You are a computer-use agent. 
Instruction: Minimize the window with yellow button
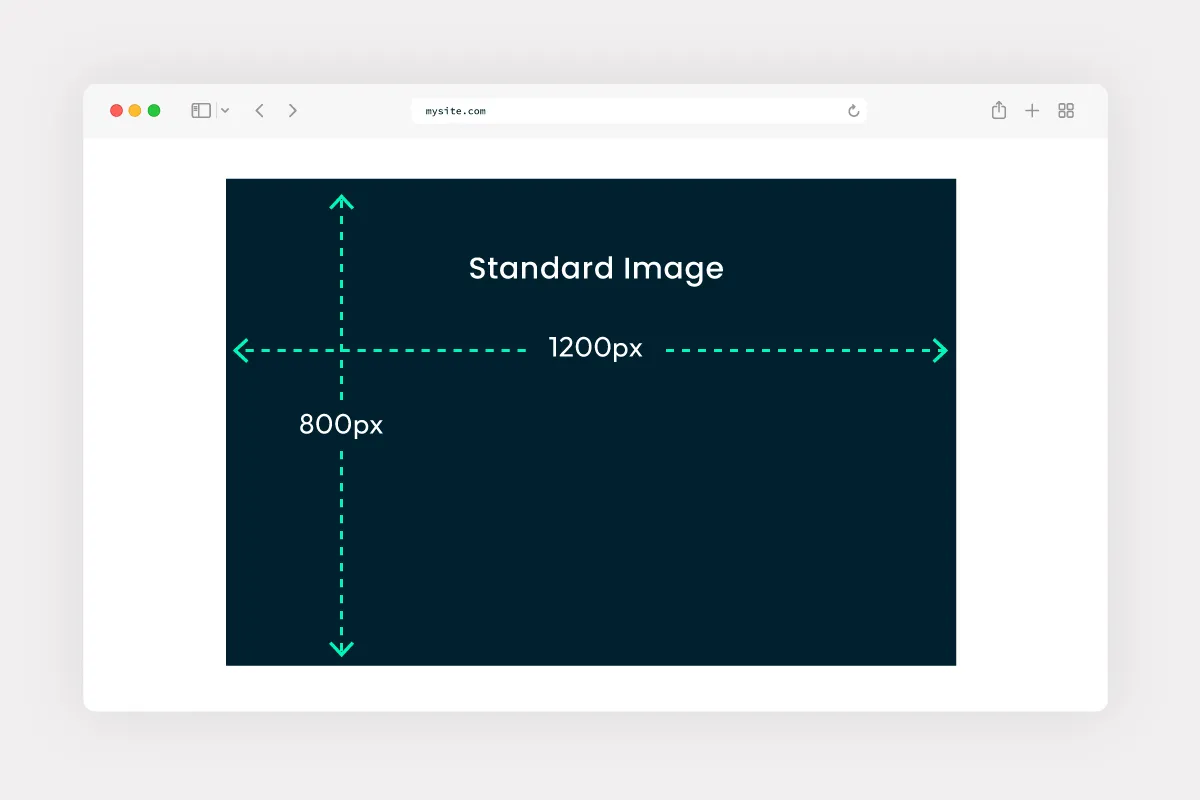pyautogui.click(x=135, y=111)
